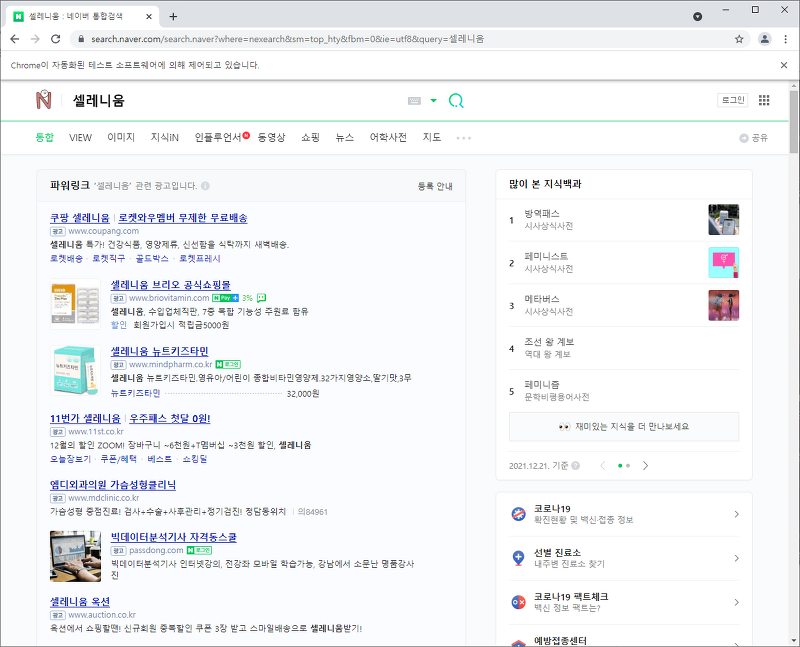The image size is (800, 647).
Task: Click the talk chat icon beside 3%
Action: point(261,298)
